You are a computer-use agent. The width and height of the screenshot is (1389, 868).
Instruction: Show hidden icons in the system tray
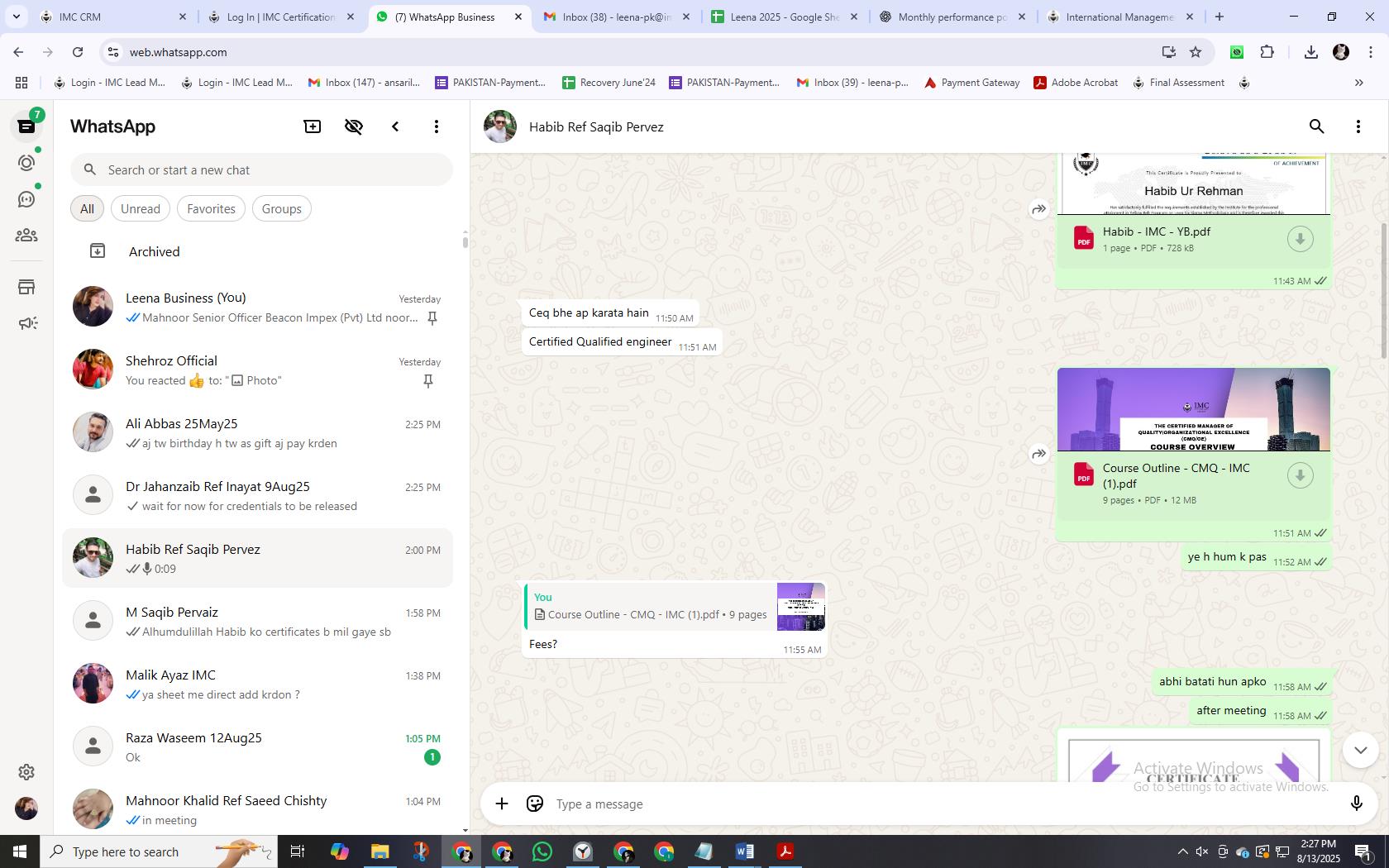pos(1182,851)
